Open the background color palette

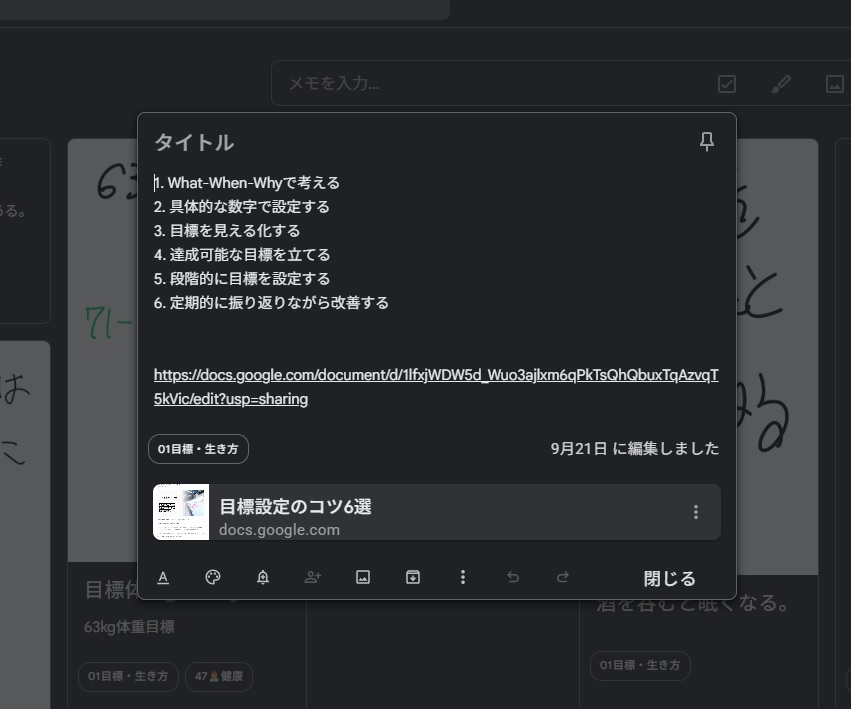click(x=212, y=577)
